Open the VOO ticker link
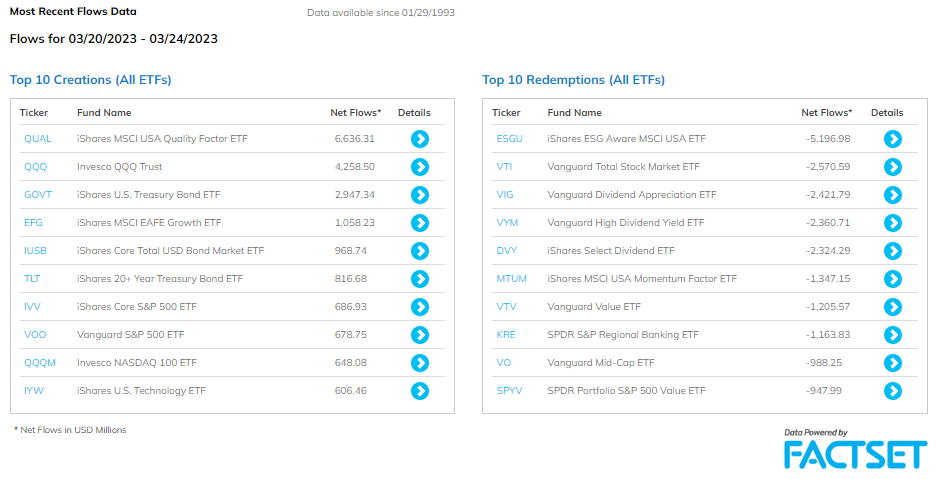Viewport: 937px width, 479px height. coord(35,335)
